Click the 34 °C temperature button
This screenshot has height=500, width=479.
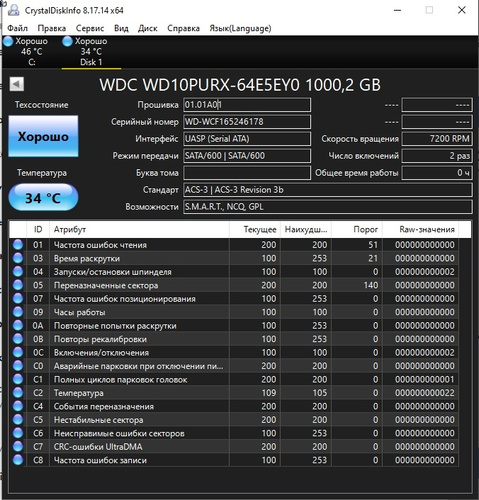tap(43, 198)
